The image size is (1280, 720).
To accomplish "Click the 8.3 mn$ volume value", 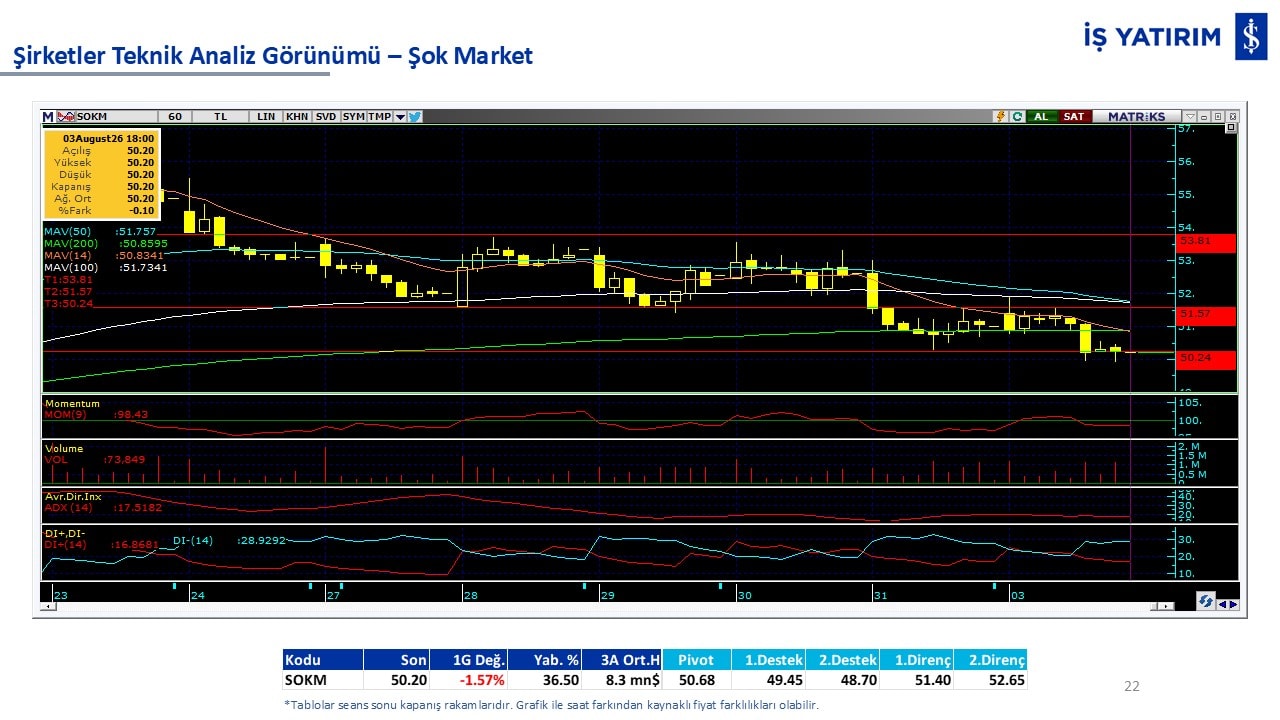I will tap(634, 680).
